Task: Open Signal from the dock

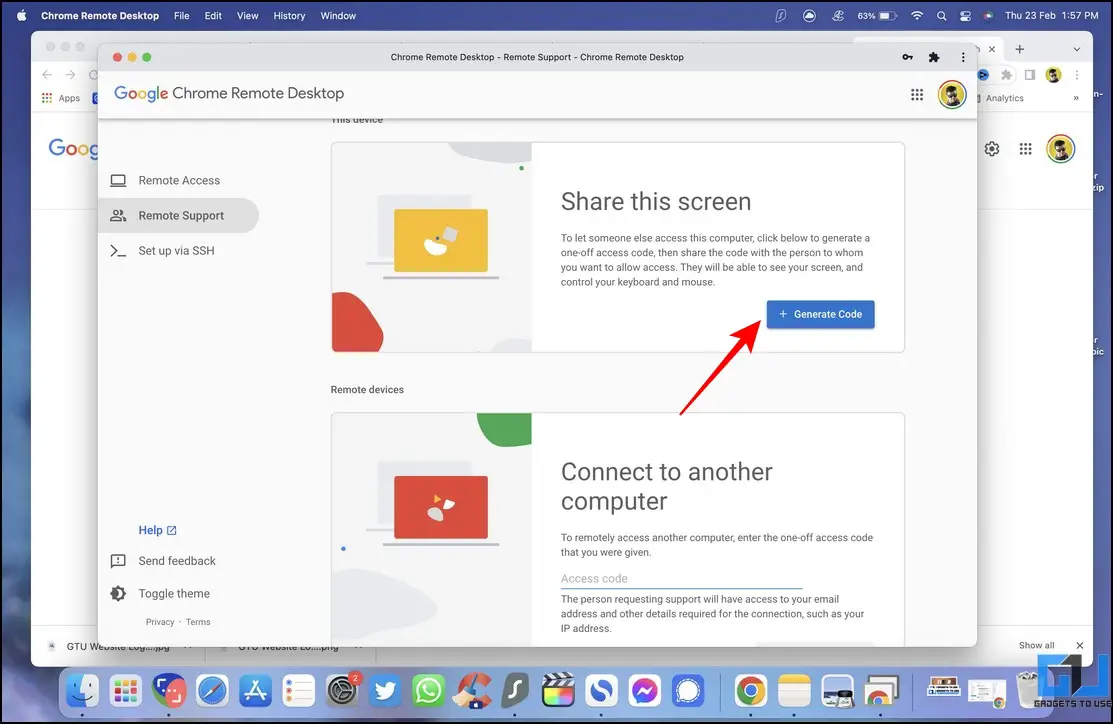Action: pyautogui.click(x=688, y=690)
